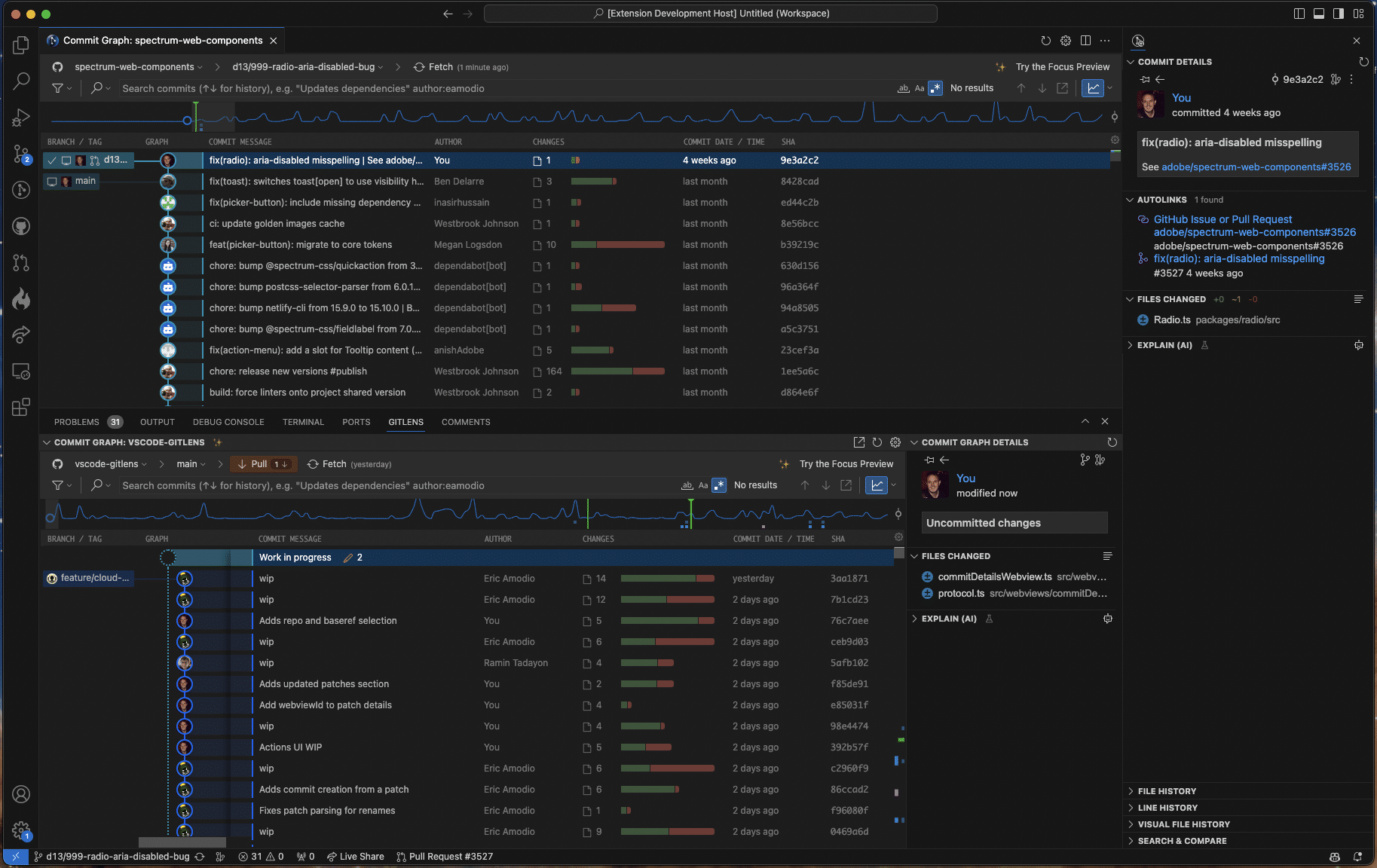Image resolution: width=1377 pixels, height=868 pixels.
Task: Open Run and Debug view
Action: point(21,118)
